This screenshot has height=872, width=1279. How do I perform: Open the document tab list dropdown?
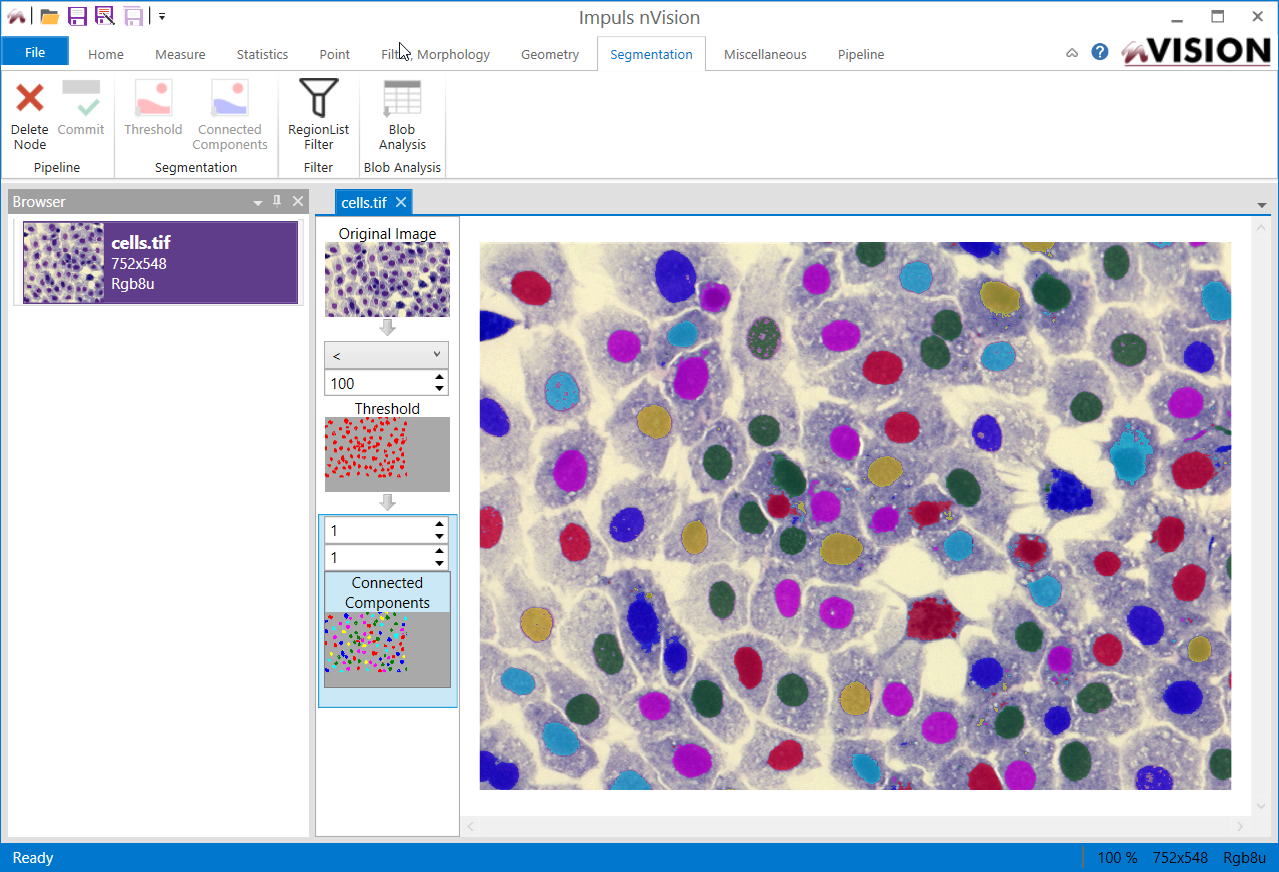pyautogui.click(x=1262, y=205)
